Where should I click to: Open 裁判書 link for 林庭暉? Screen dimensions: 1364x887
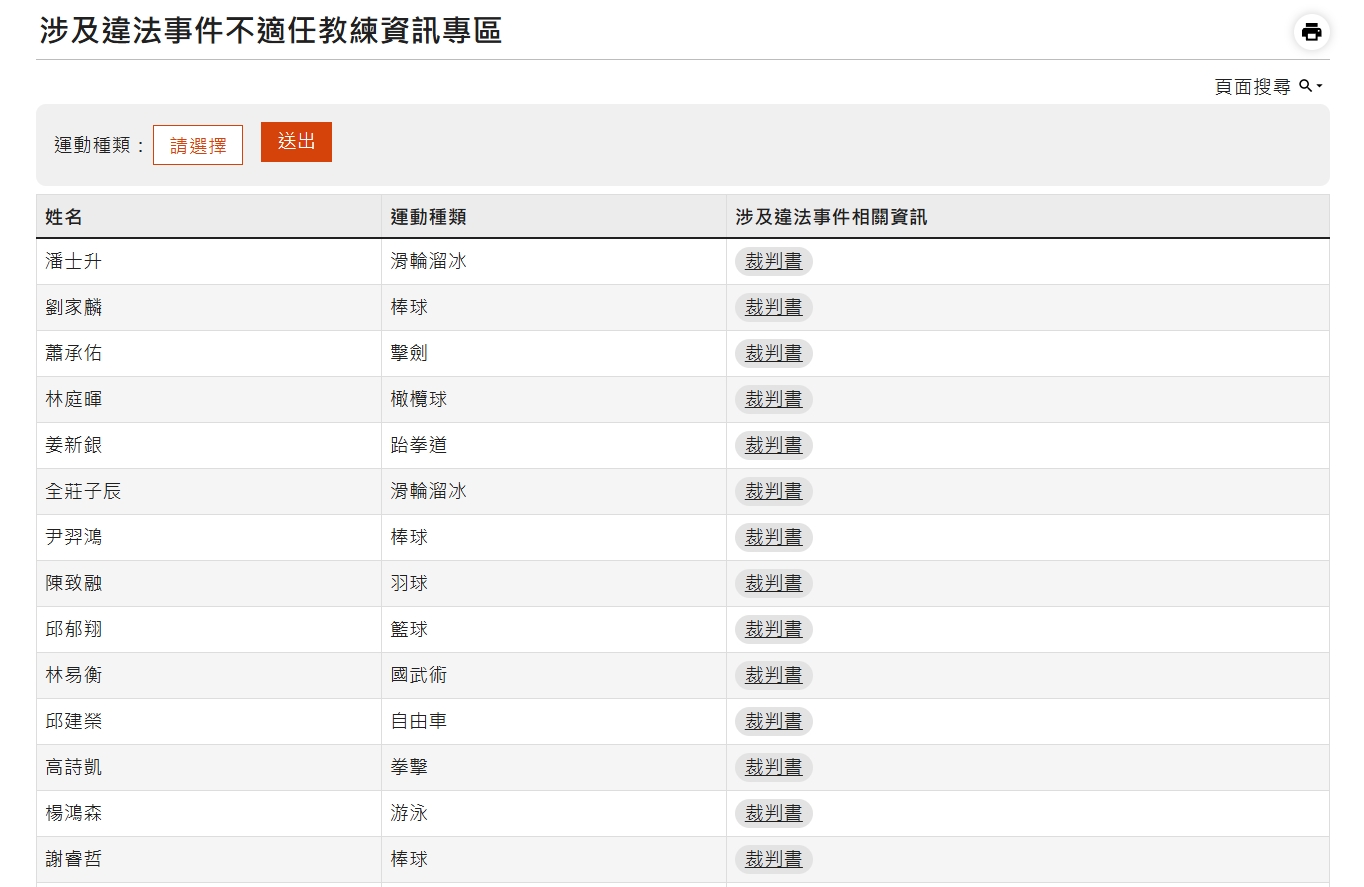coord(774,399)
